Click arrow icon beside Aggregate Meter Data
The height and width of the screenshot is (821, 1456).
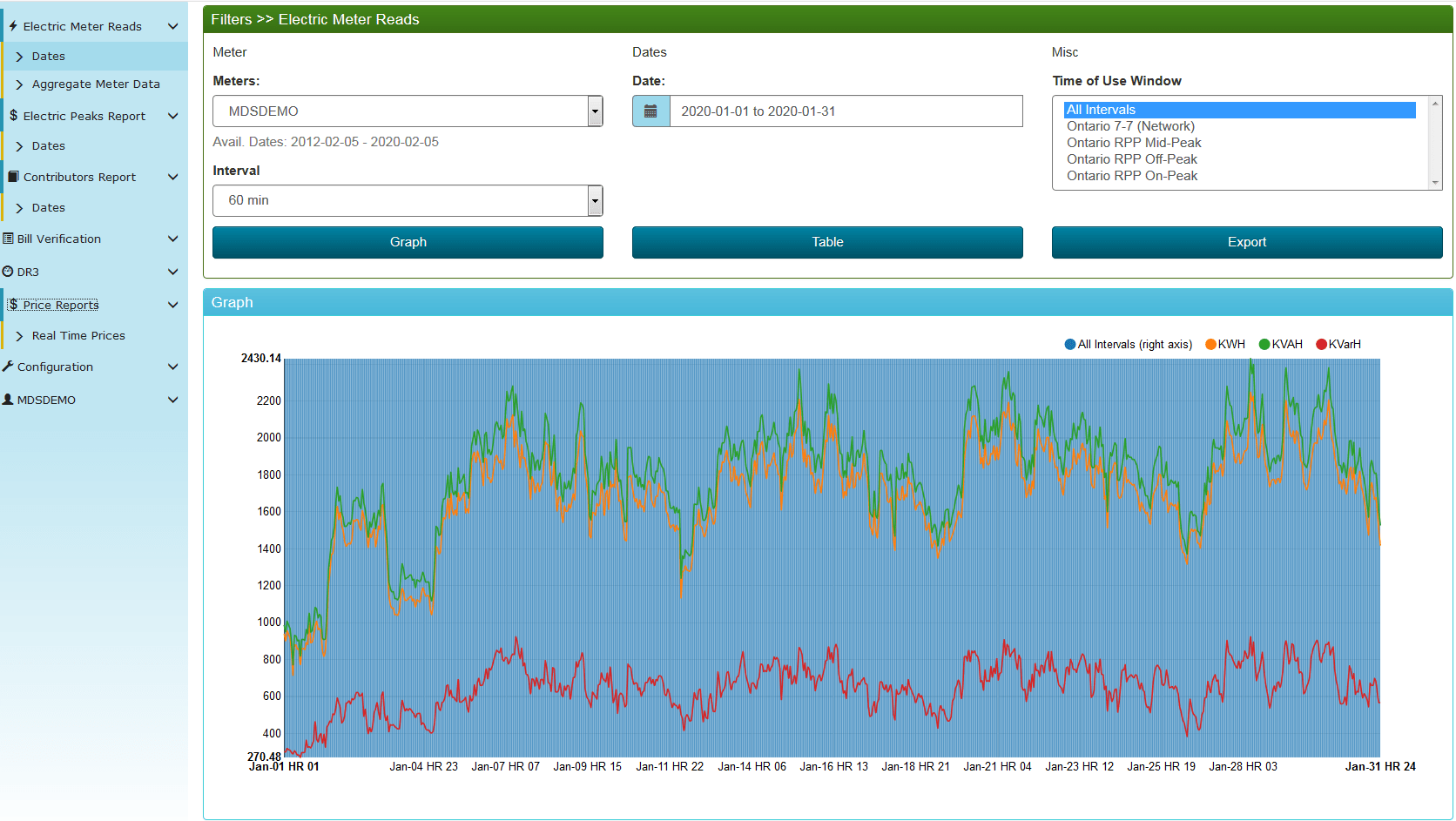[x=19, y=84]
